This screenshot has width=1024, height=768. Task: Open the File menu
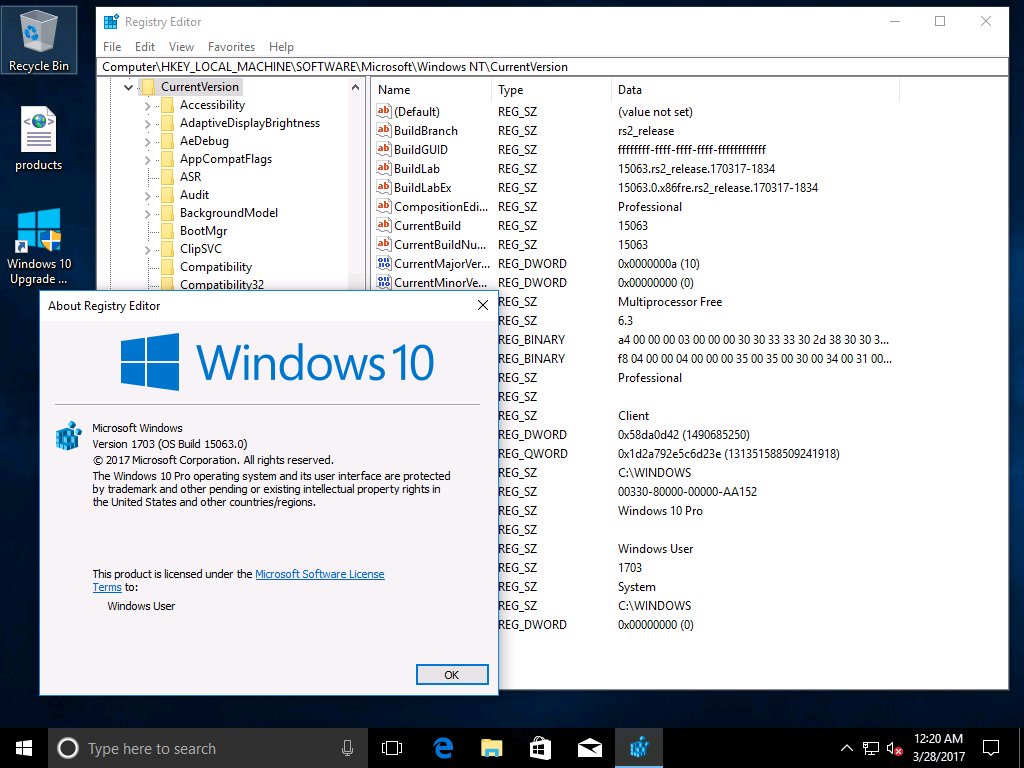[112, 46]
